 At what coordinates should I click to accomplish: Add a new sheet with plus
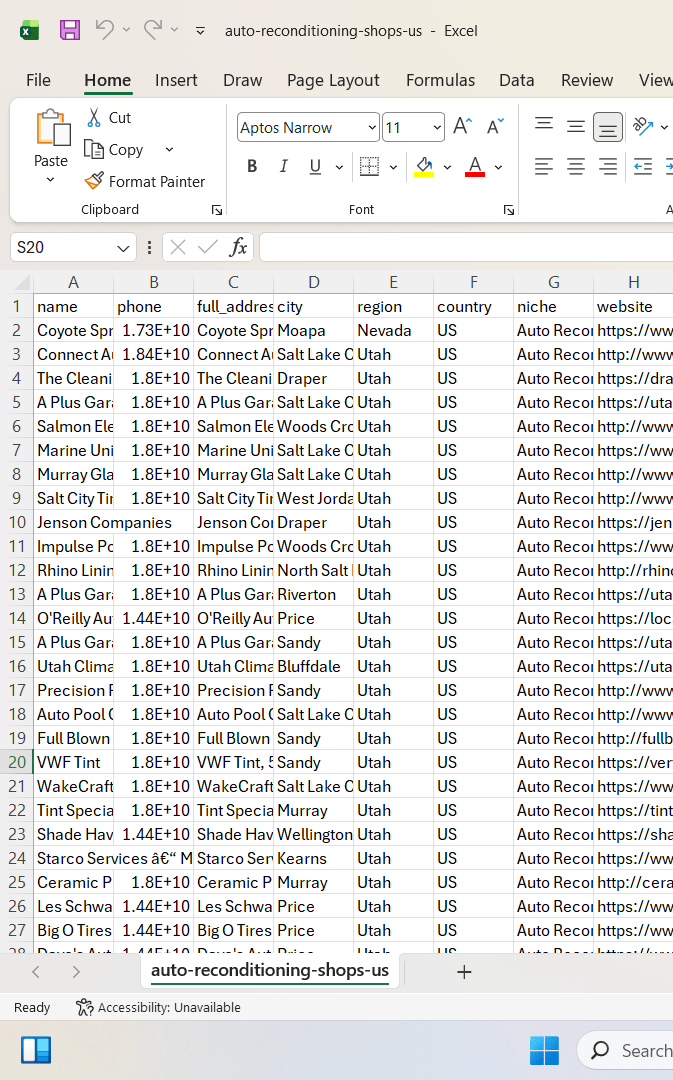tap(464, 972)
